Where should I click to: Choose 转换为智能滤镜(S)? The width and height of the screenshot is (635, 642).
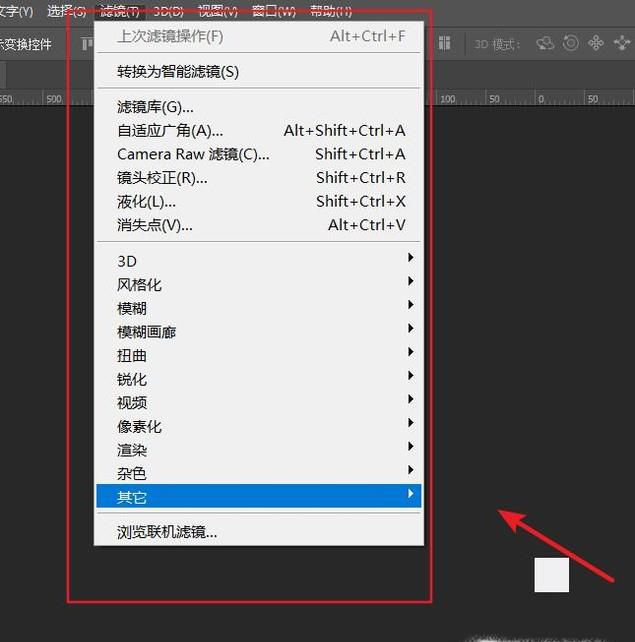[x=259, y=72]
